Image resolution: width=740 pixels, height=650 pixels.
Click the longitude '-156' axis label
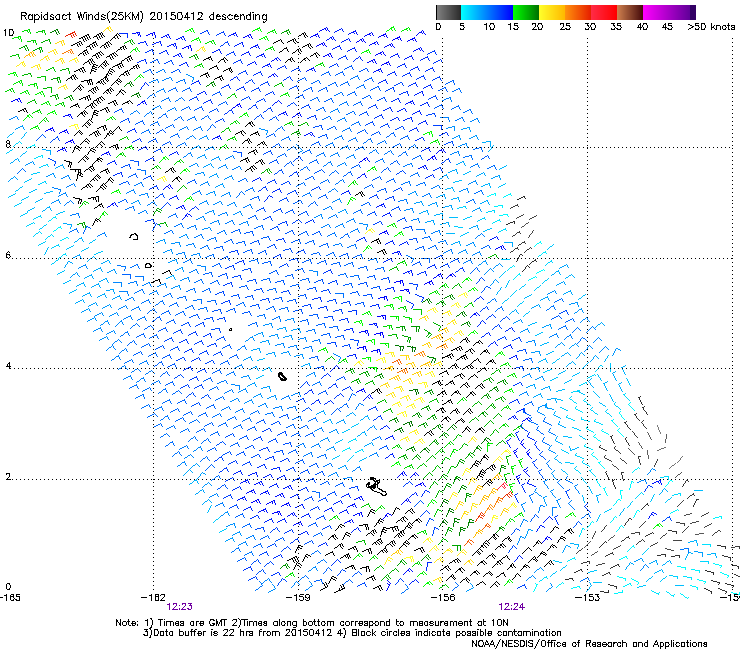[443, 597]
